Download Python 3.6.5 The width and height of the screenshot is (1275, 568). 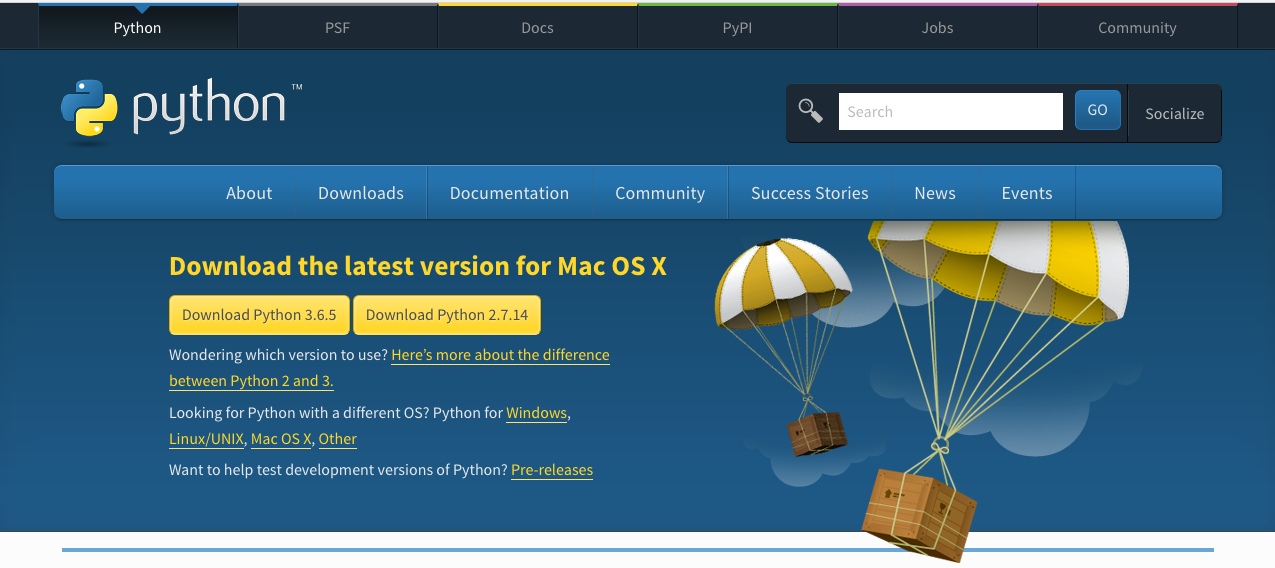259,315
